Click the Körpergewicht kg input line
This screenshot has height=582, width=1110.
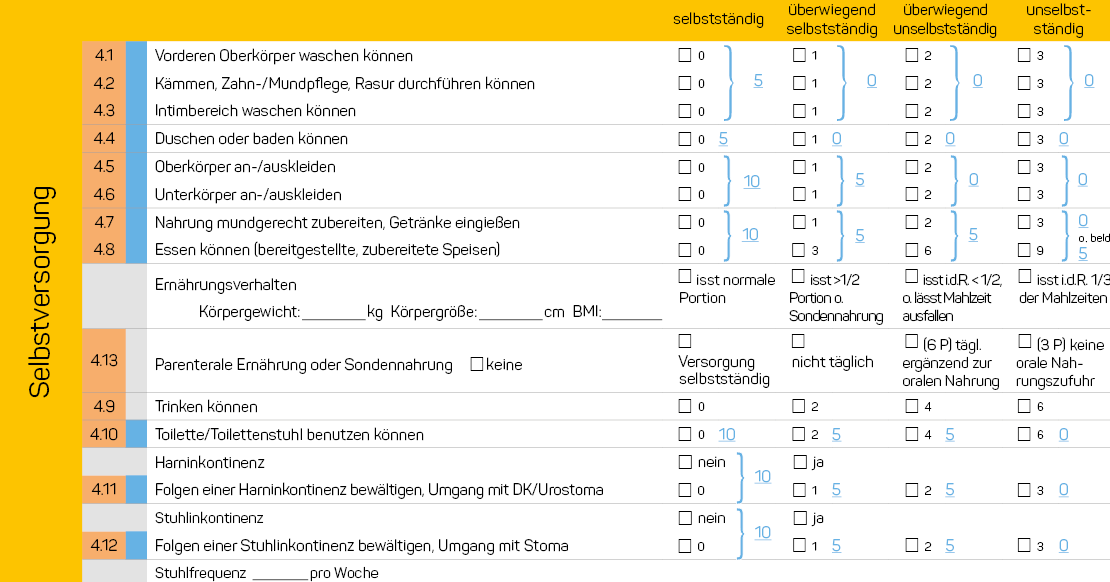(x=333, y=313)
